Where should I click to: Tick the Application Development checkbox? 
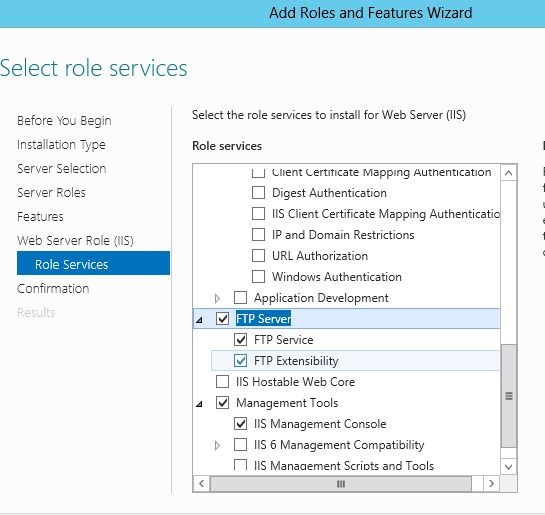241,297
